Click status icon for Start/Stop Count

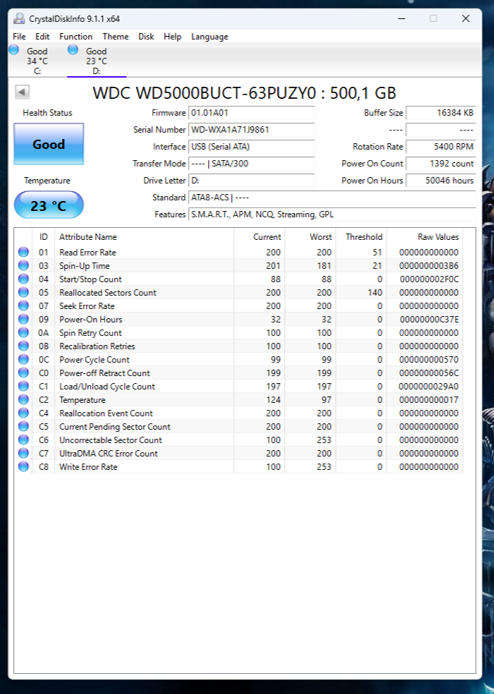click(23, 279)
